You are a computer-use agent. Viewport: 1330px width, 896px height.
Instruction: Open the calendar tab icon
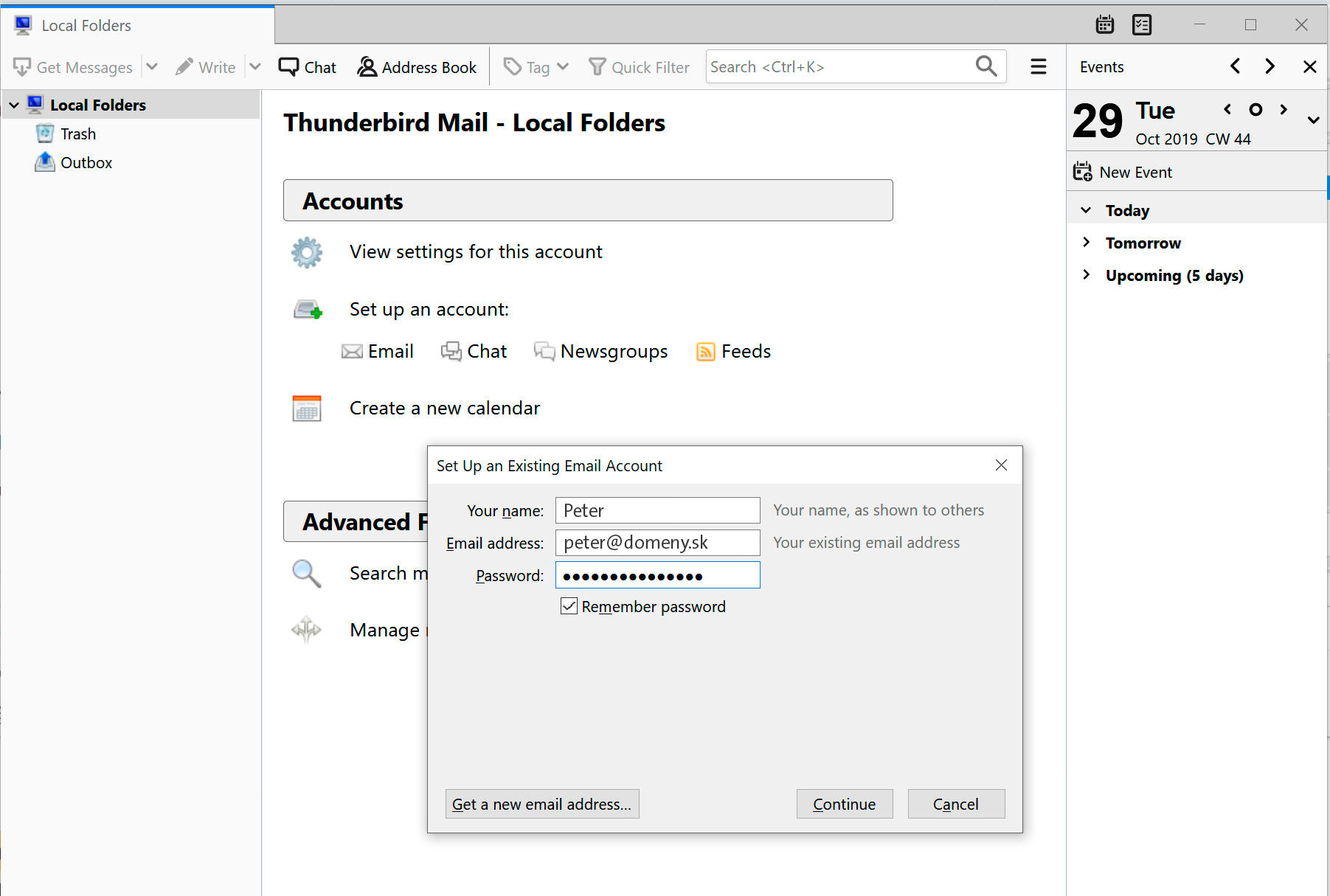point(1104,25)
